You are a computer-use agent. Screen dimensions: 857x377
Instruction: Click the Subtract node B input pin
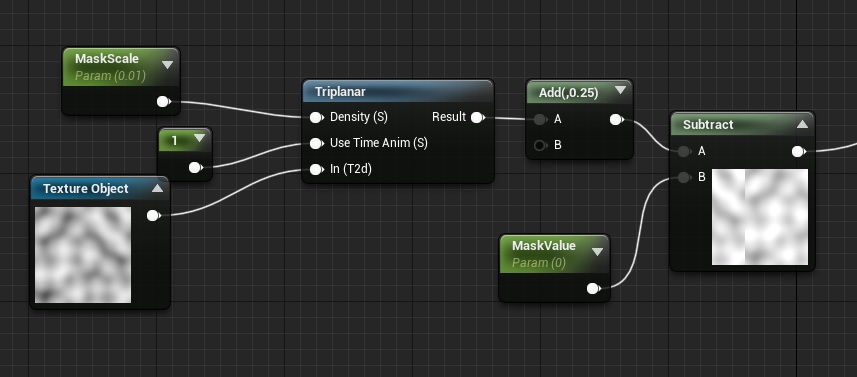(684, 177)
